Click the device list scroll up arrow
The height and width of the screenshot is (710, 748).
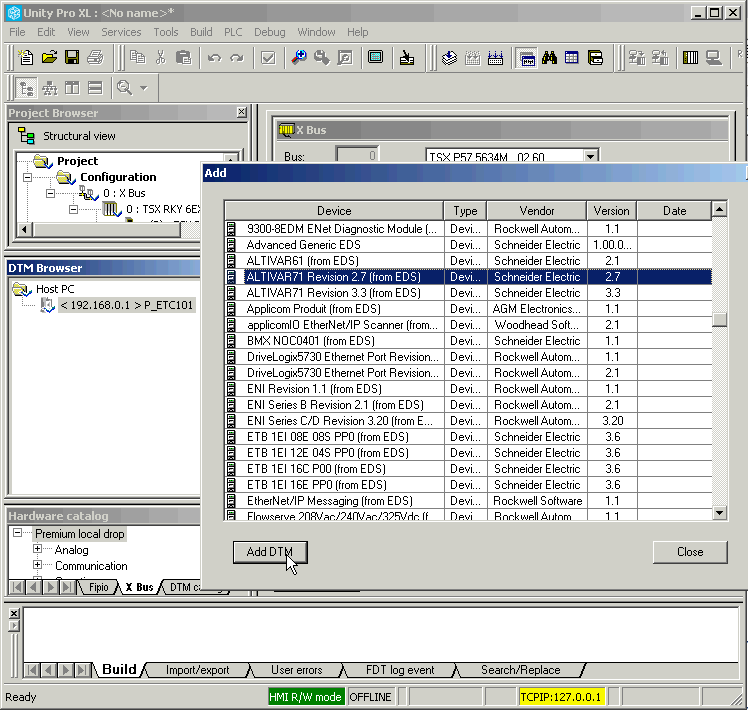point(719,209)
